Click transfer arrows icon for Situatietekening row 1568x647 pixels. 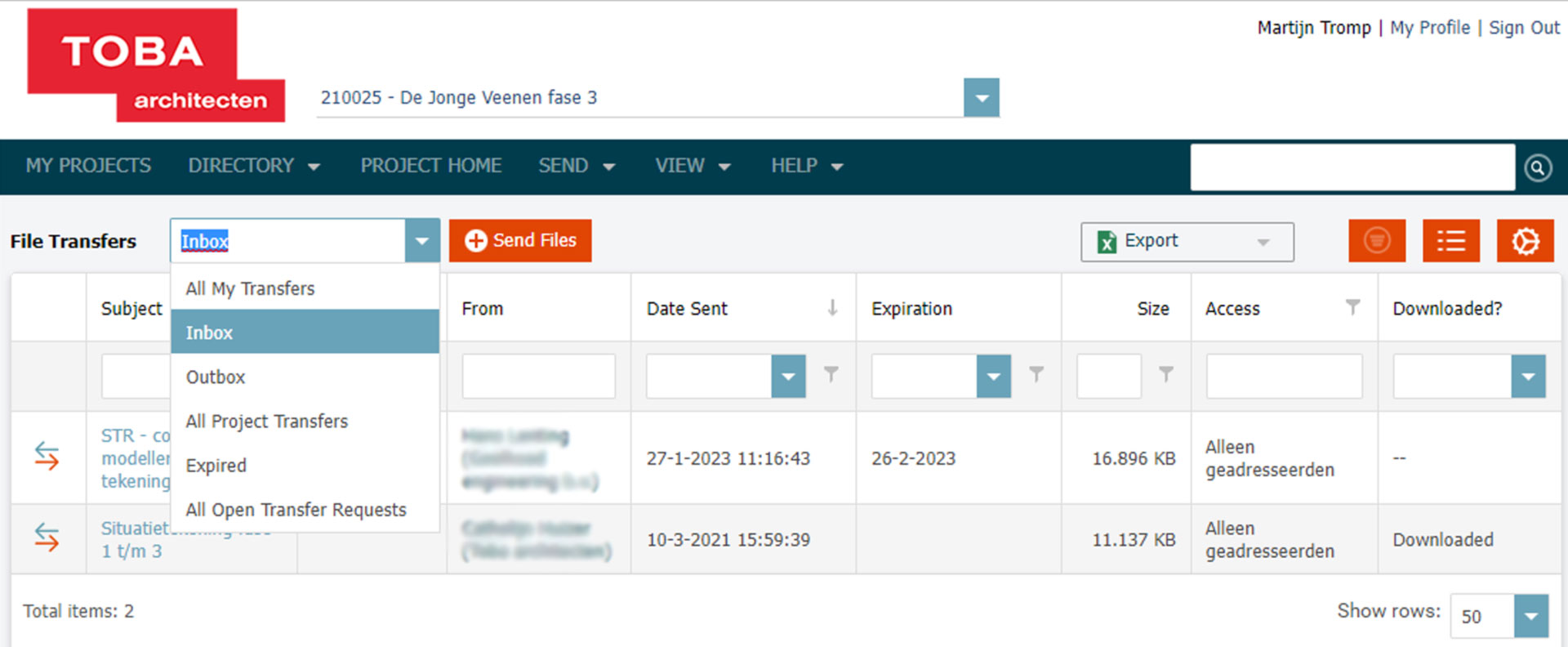tap(47, 538)
